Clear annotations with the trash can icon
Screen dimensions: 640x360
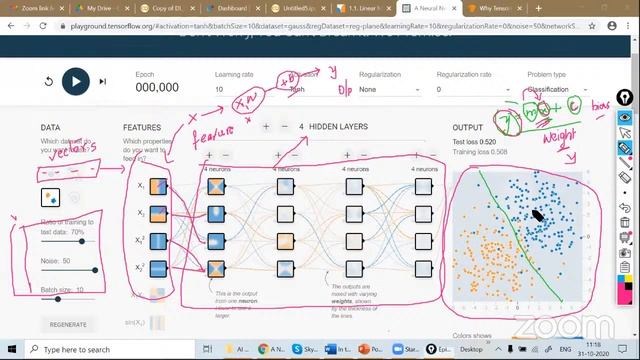click(624, 222)
